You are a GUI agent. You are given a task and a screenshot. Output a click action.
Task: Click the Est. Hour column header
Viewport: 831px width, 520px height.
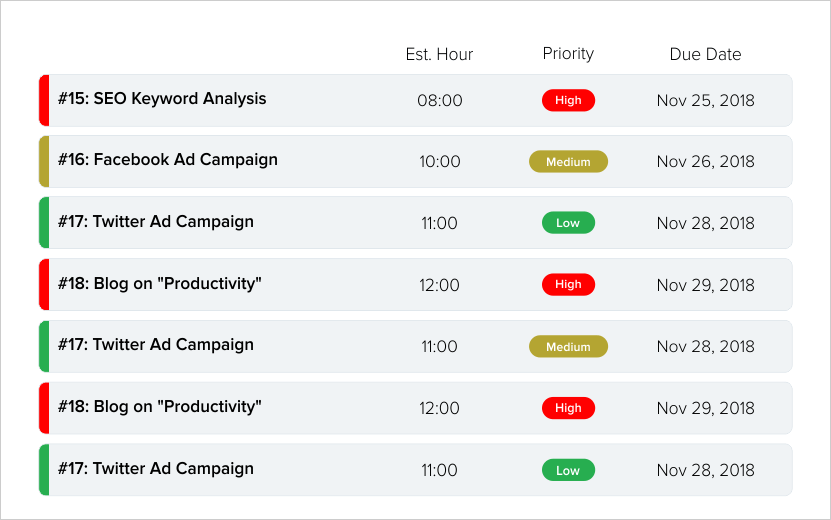tap(439, 54)
